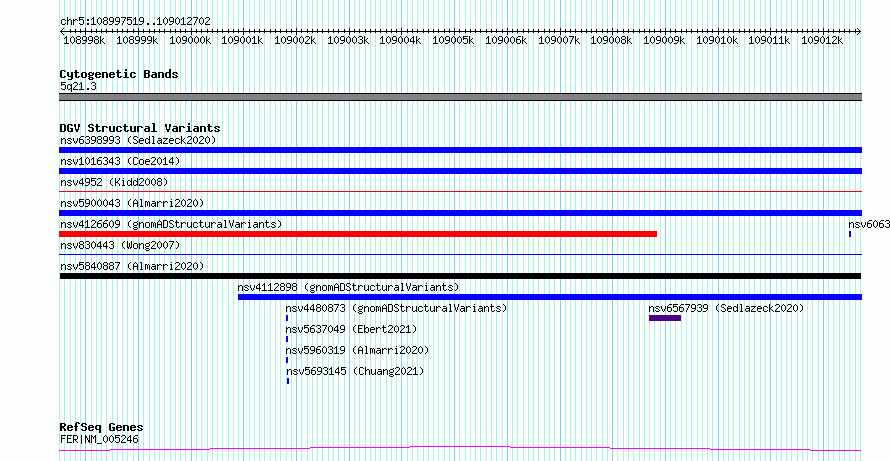Click the small blue mark under nsv5960319
This screenshot has width=890, height=461.
click(x=287, y=360)
